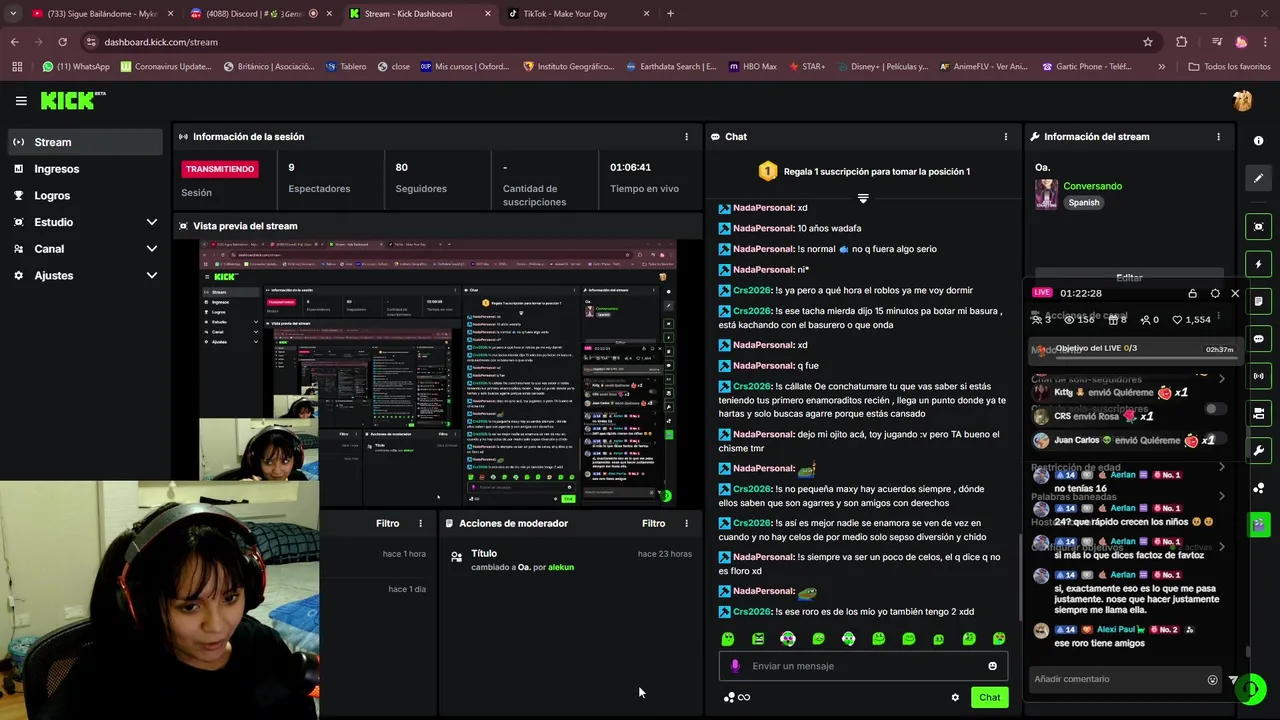Open the Gartic Phone bookmark
The image size is (1280, 720).
point(1087,67)
